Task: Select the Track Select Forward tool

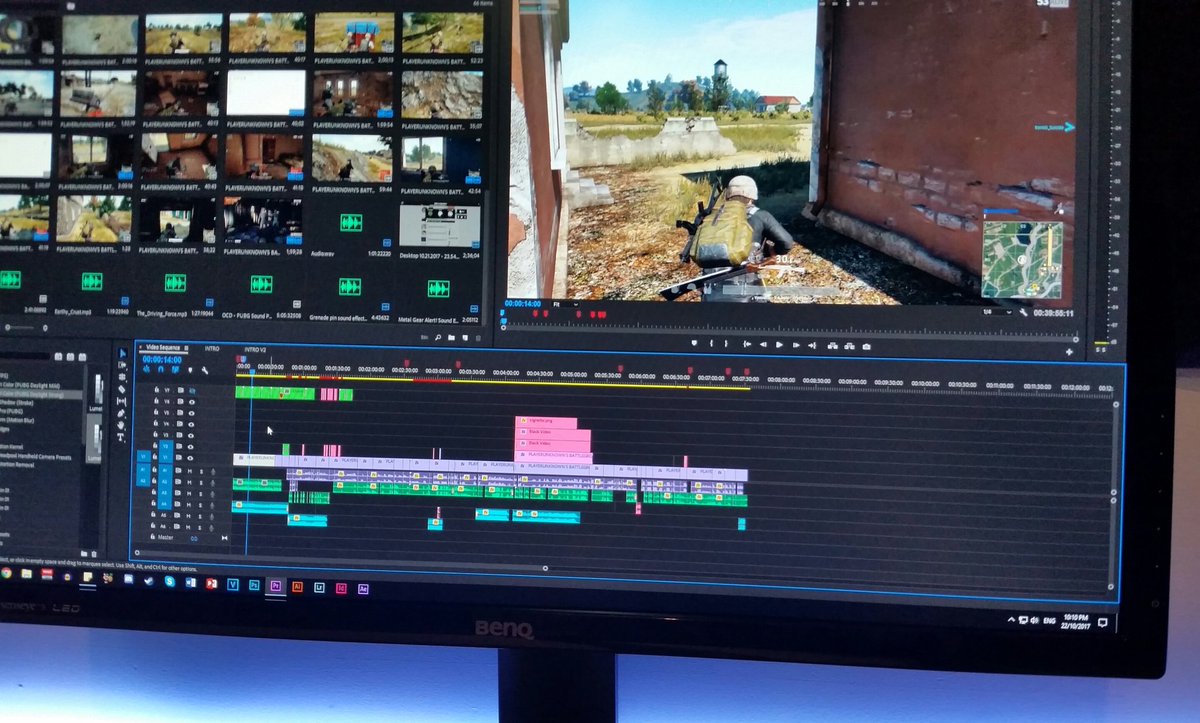Action: coord(122,365)
